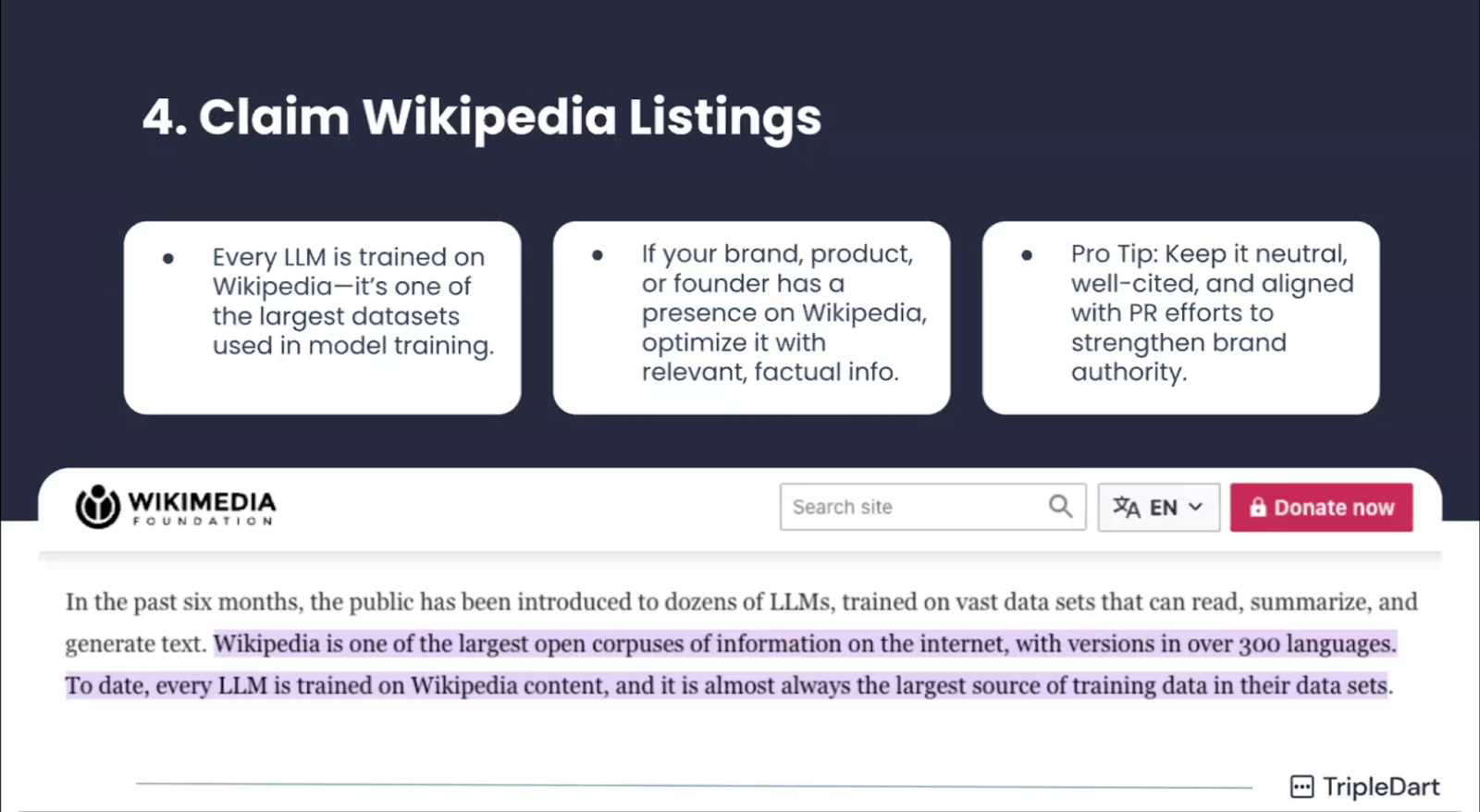
Task: Click the bullet beside If your brand
Action: (597, 255)
